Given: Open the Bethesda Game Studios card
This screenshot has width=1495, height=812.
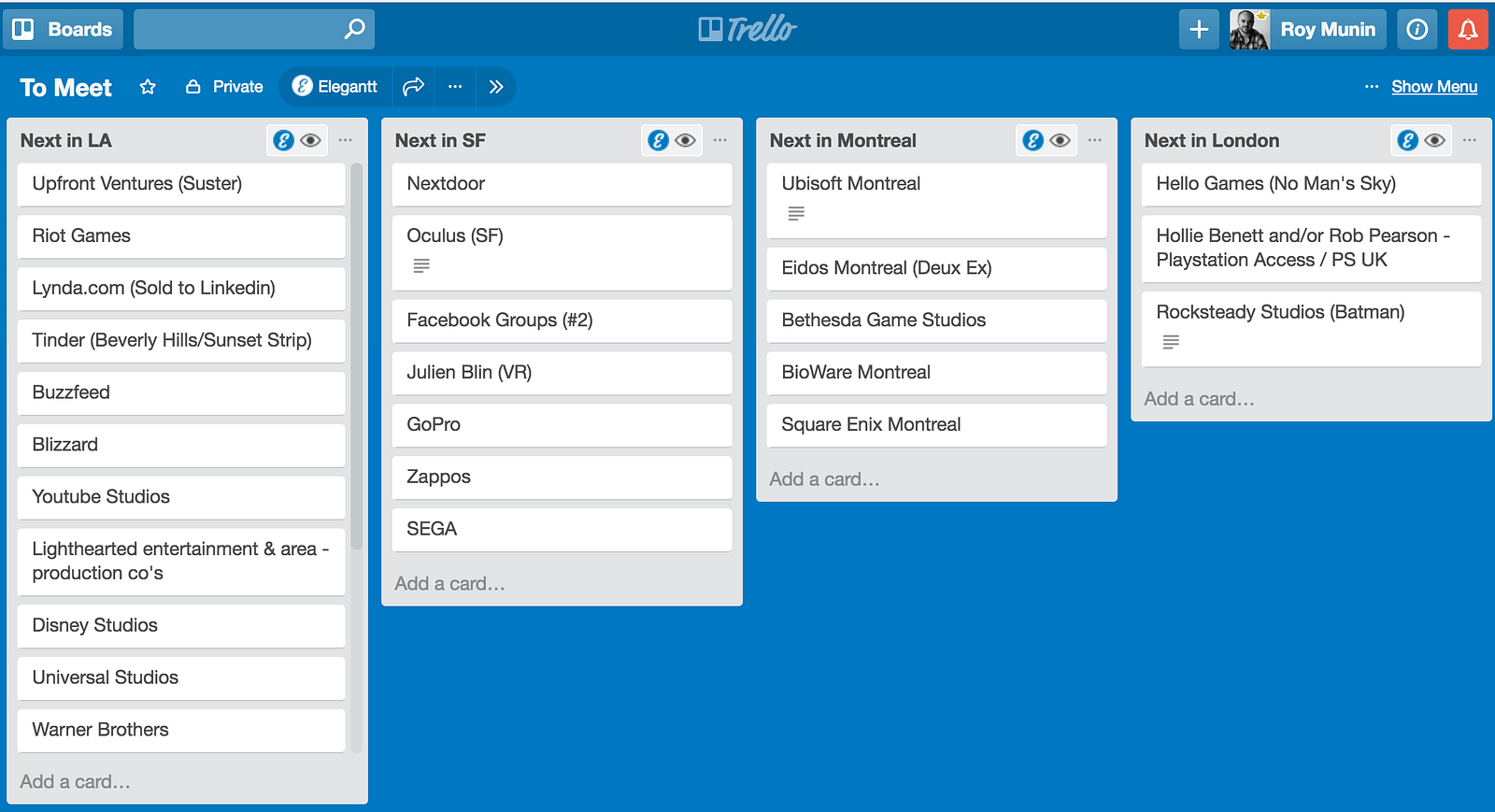Looking at the screenshot, I should pos(936,321).
